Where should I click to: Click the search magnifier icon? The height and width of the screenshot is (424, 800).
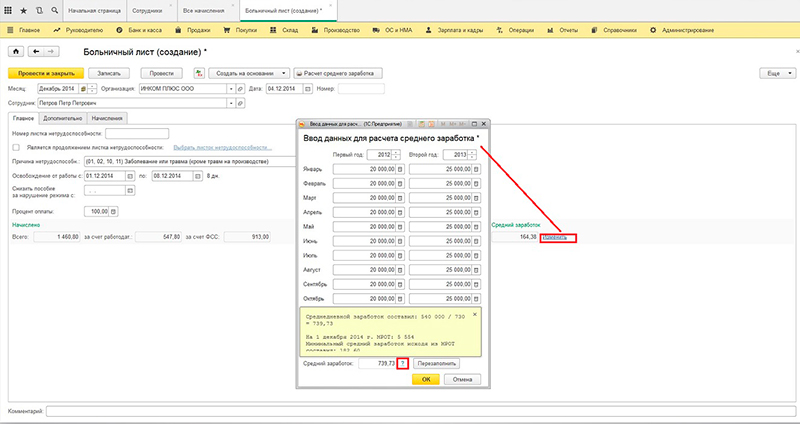click(x=52, y=8)
